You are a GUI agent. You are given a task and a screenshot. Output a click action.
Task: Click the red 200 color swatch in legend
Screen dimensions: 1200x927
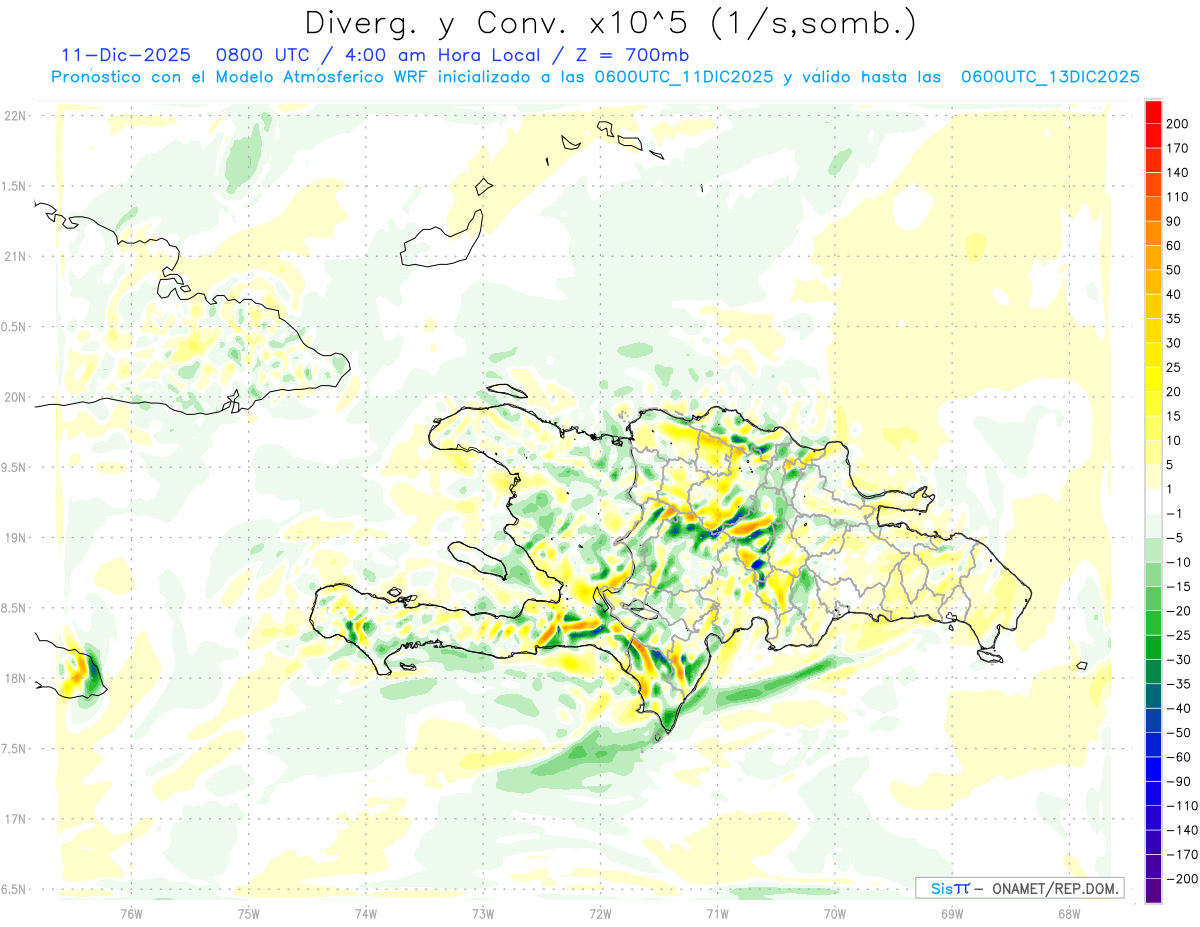click(x=1153, y=112)
